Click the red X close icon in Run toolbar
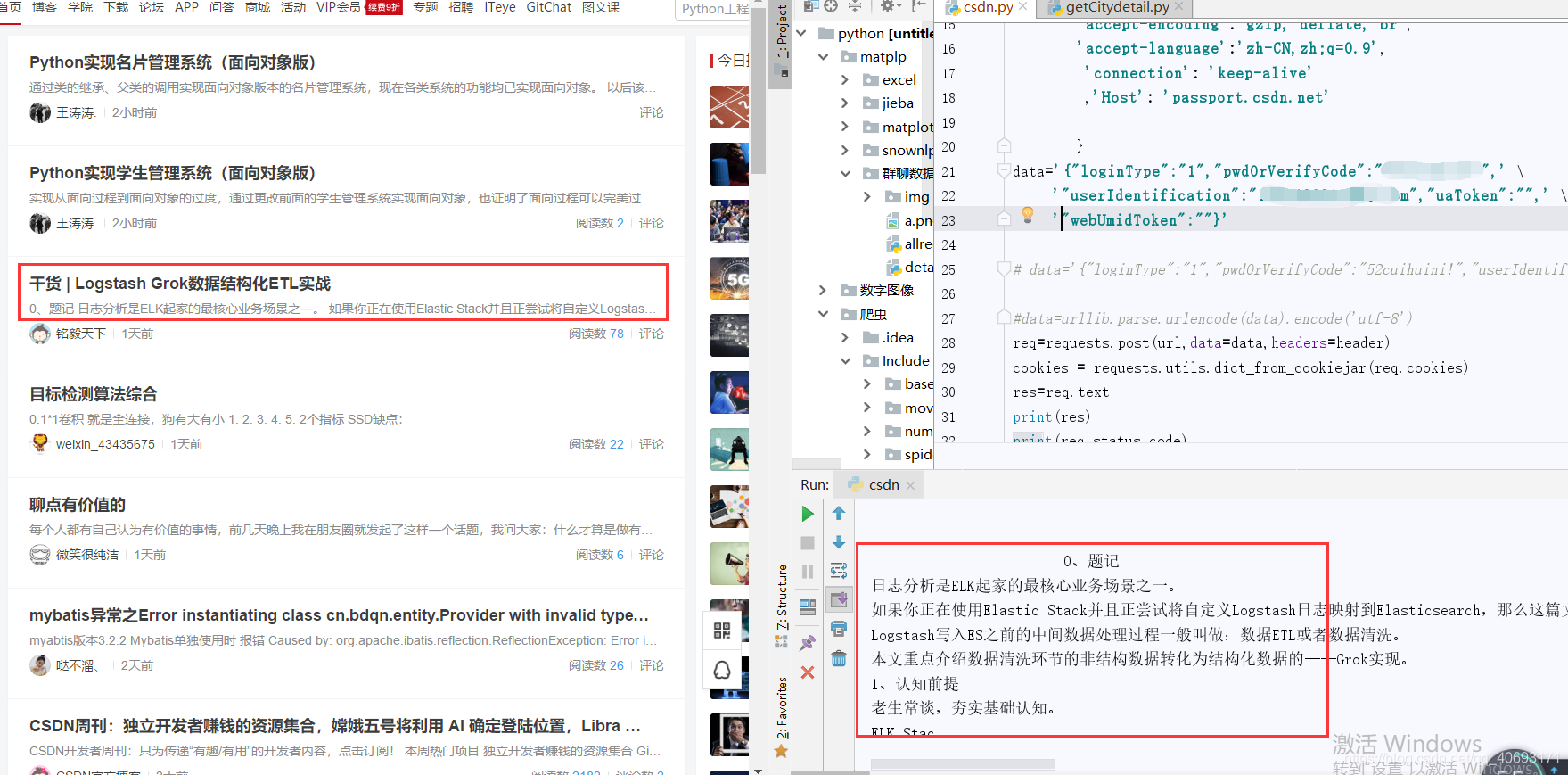Viewport: 1568px width, 775px height. tap(808, 672)
